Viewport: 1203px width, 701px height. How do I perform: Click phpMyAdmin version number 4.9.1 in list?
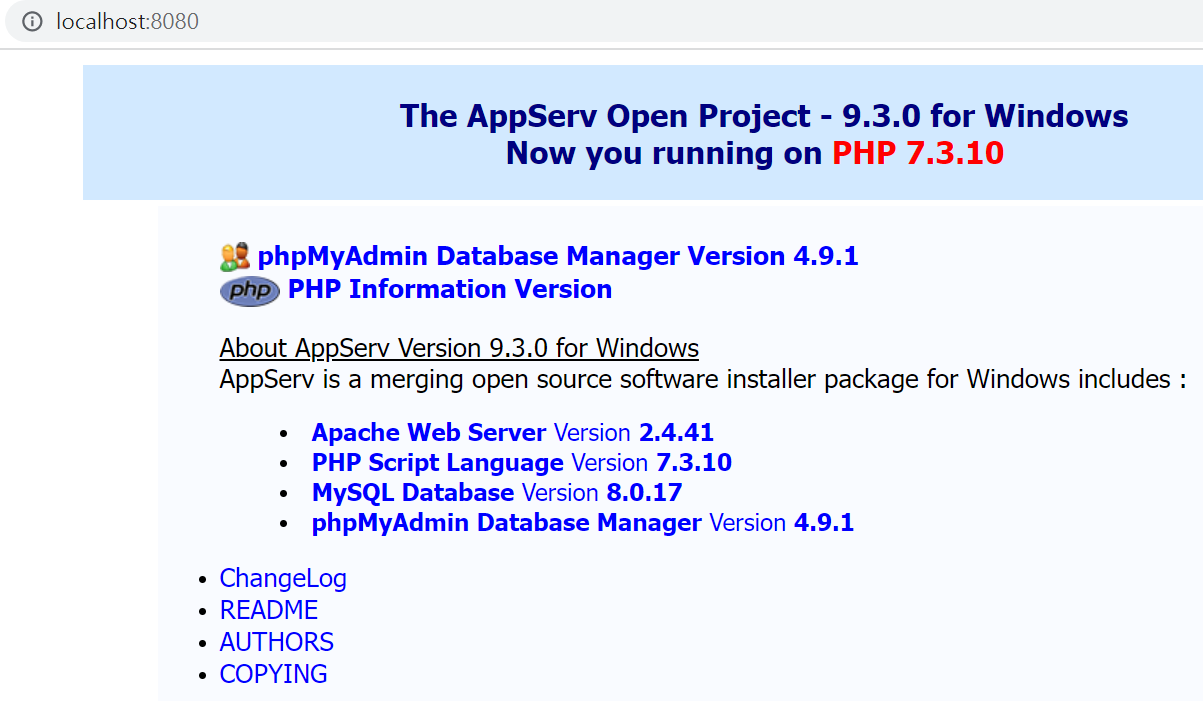pos(824,523)
